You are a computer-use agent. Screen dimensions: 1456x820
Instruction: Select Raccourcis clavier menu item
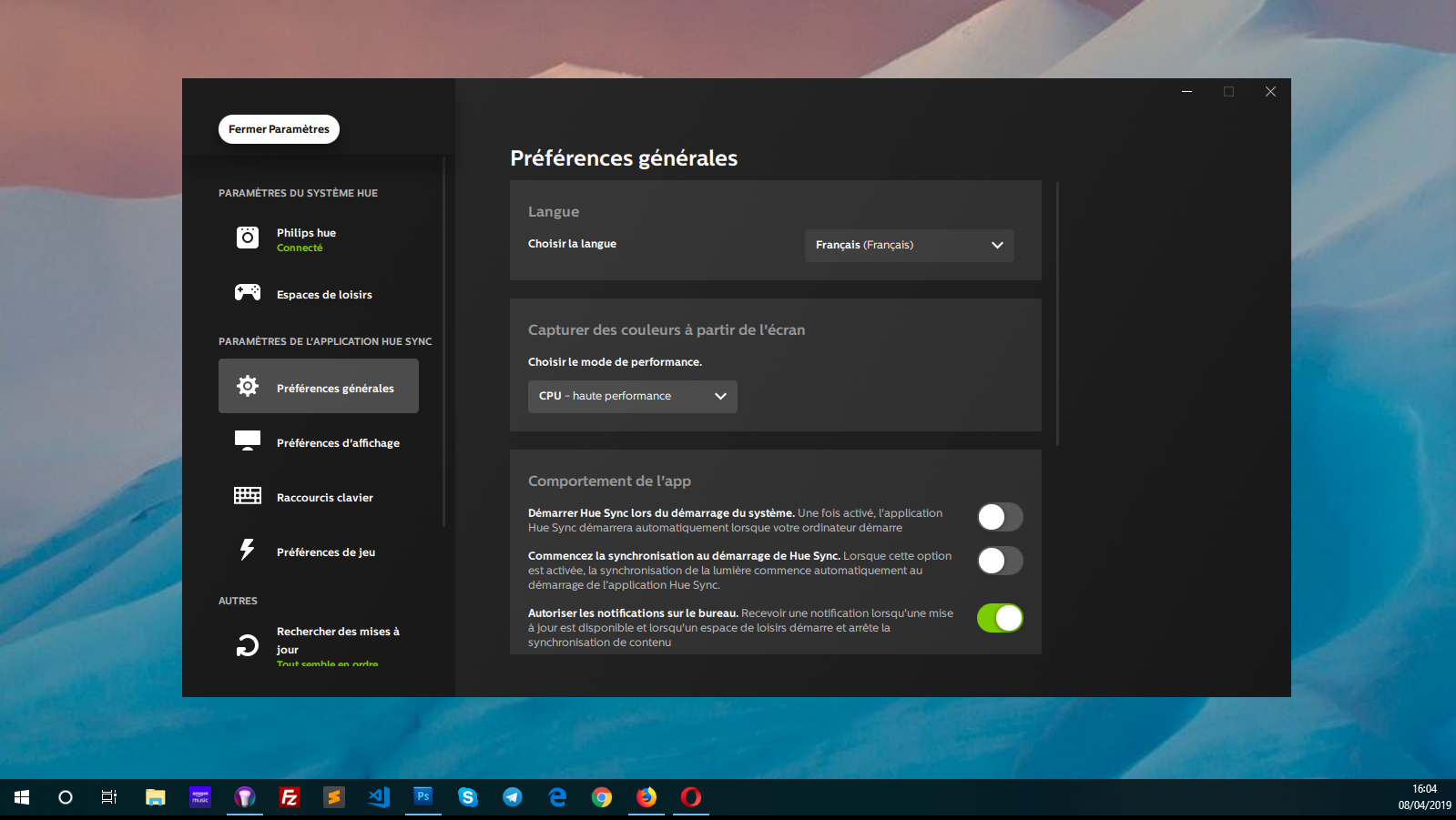[325, 498]
